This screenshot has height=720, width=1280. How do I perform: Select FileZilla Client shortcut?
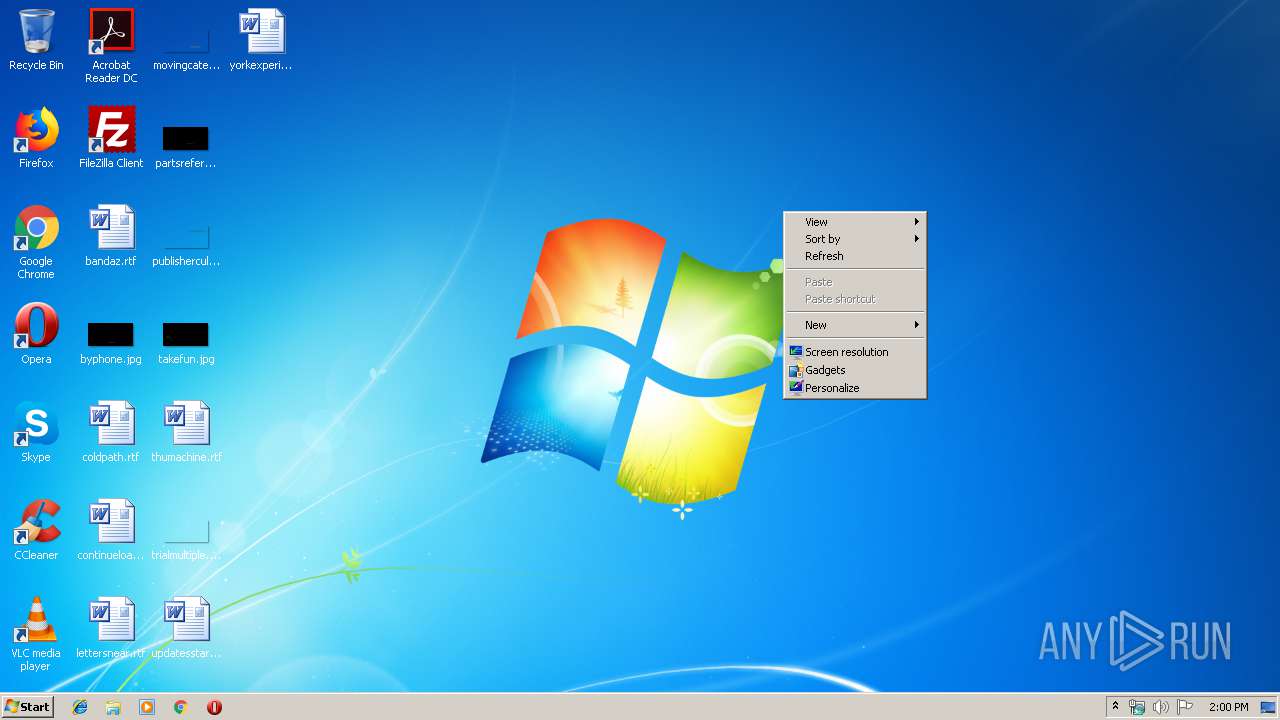point(111,138)
